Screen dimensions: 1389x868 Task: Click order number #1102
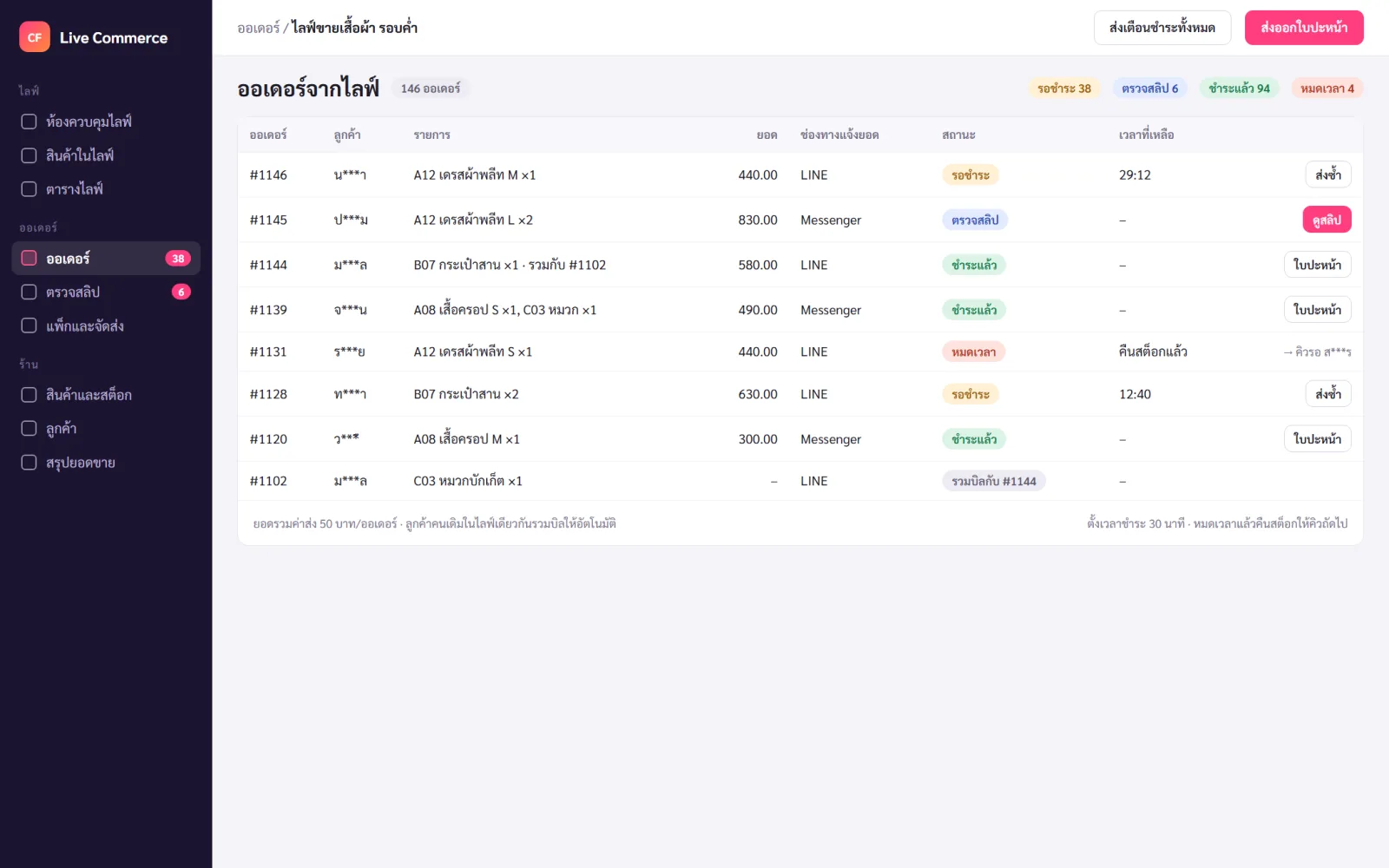268,481
